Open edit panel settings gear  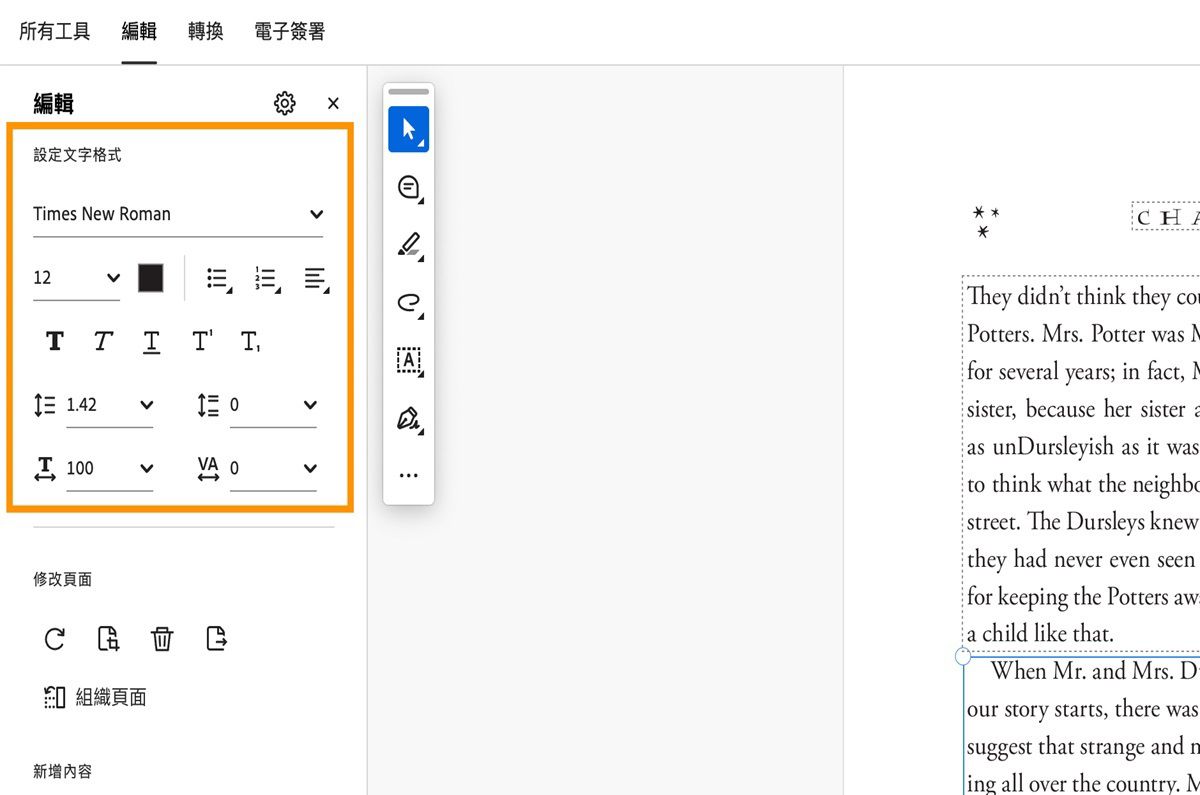[x=285, y=103]
